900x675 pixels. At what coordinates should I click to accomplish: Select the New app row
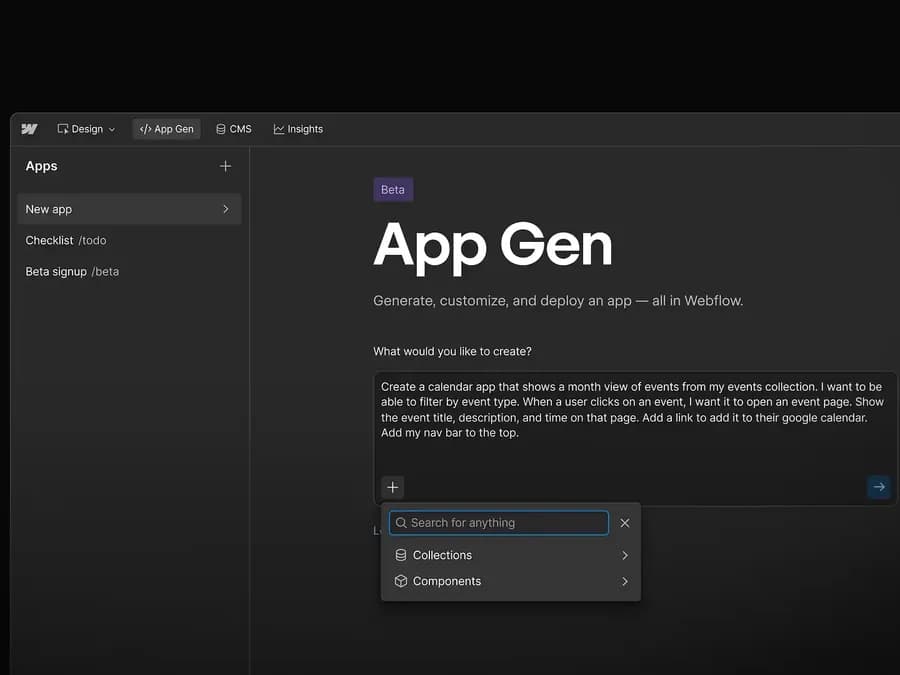(x=129, y=209)
